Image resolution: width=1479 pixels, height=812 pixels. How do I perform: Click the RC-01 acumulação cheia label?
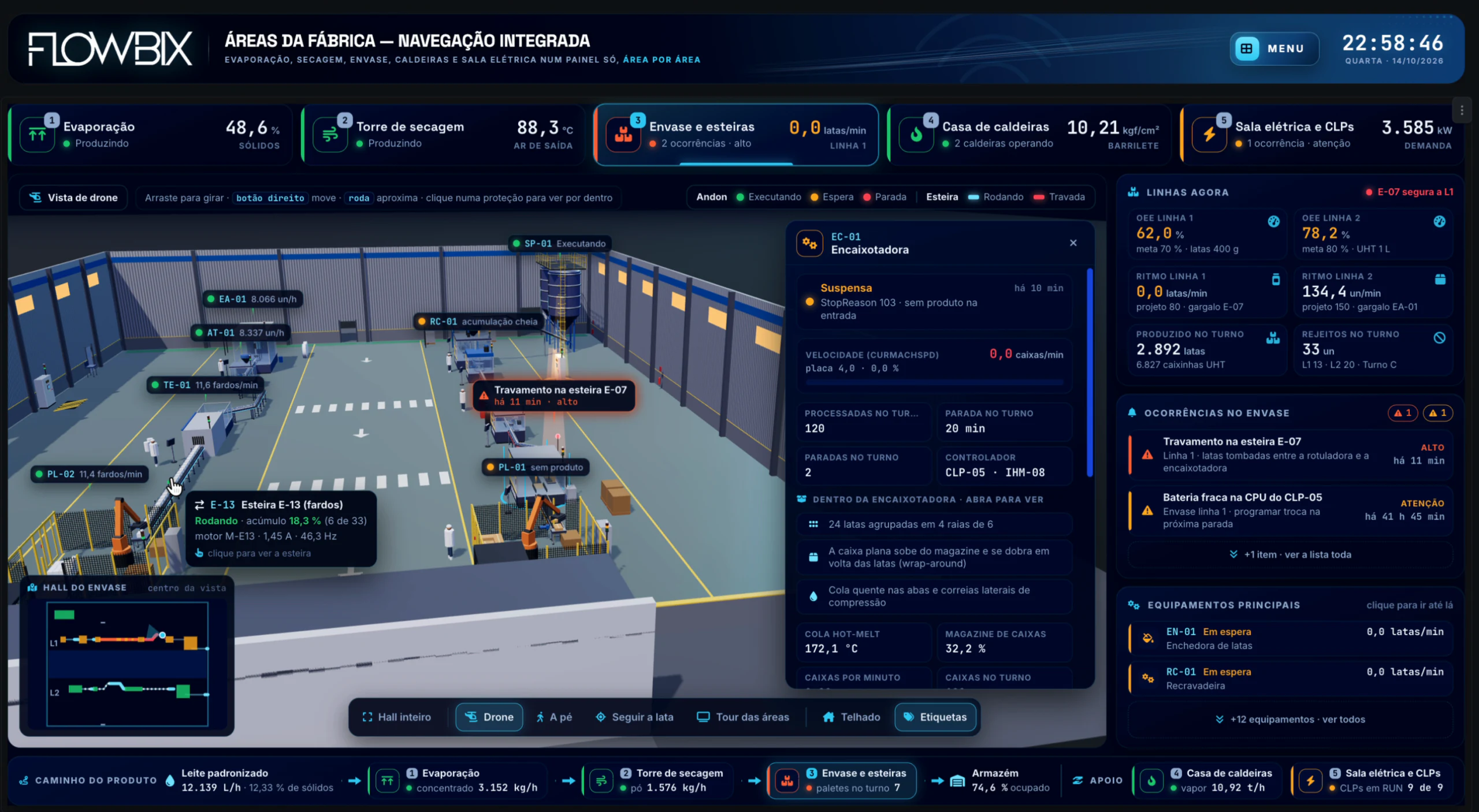[478, 322]
